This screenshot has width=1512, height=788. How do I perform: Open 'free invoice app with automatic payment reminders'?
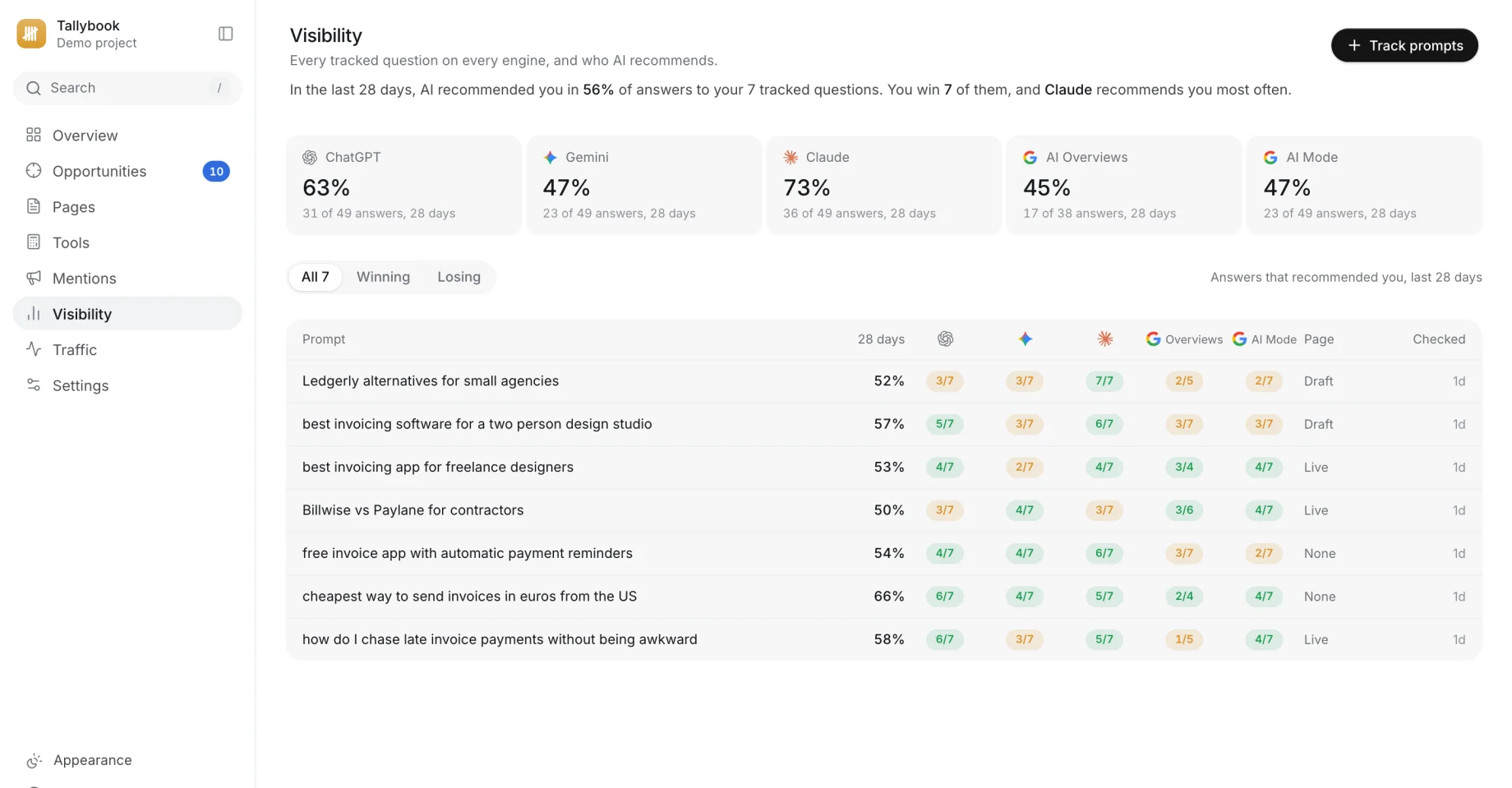tap(884, 553)
